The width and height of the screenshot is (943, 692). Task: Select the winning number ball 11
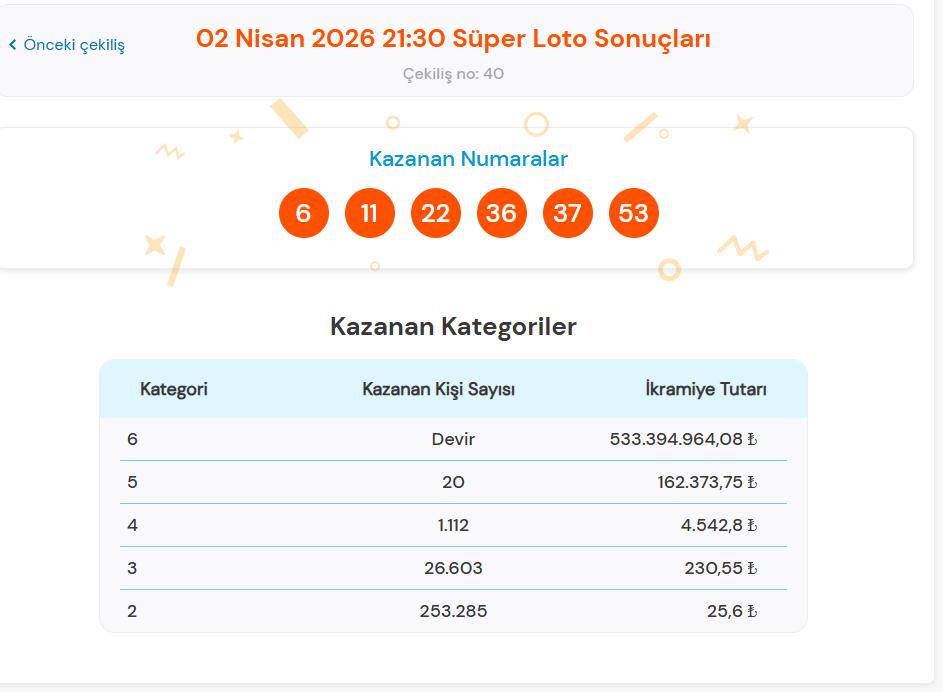tap(370, 212)
